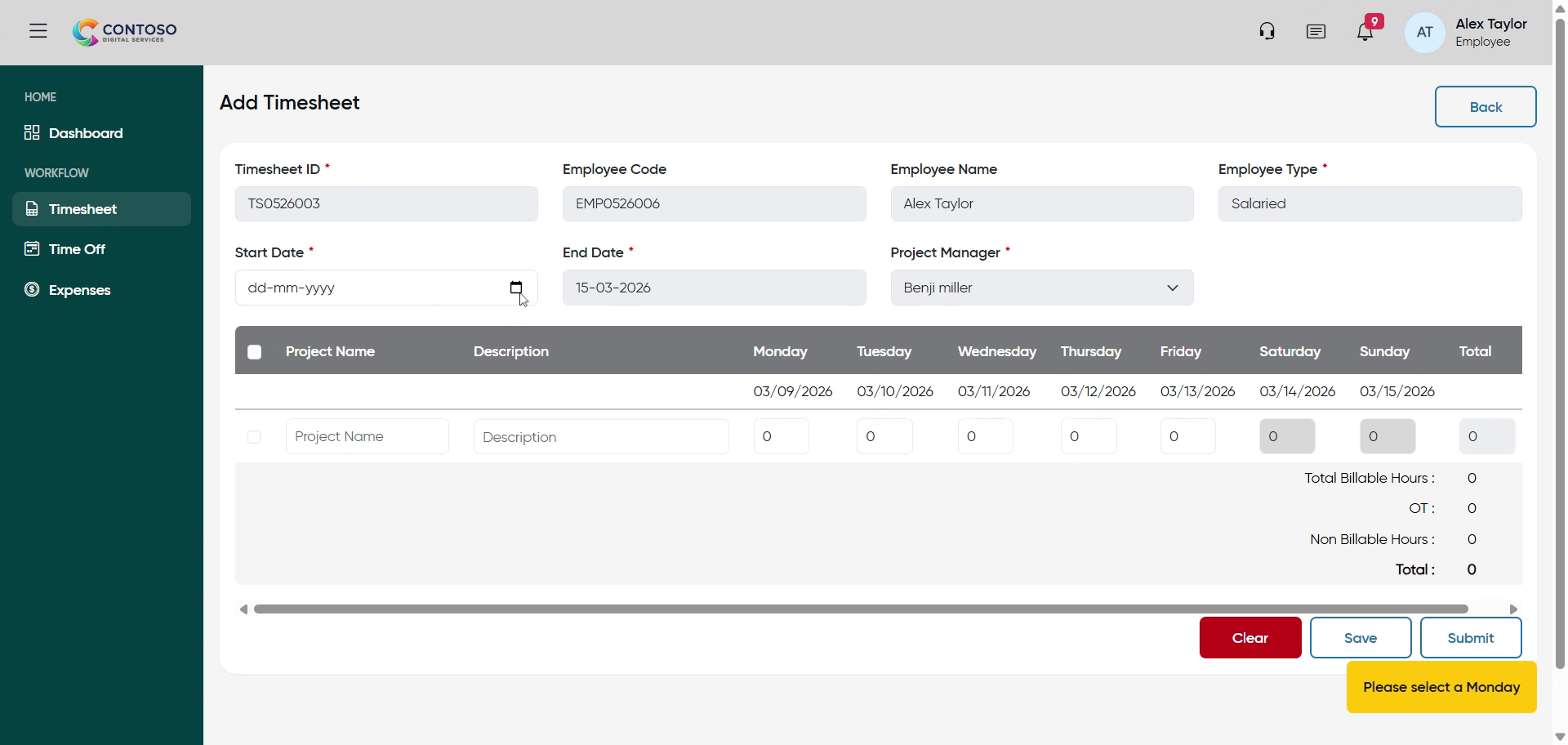The image size is (1568, 745).
Task: Open support headset icon
Action: 1267,32
